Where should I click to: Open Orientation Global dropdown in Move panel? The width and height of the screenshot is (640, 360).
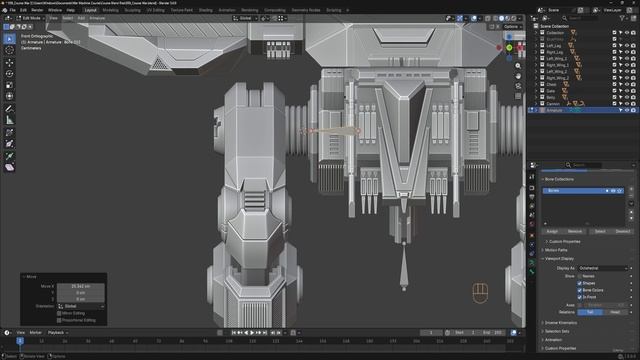pyautogui.click(x=81, y=306)
